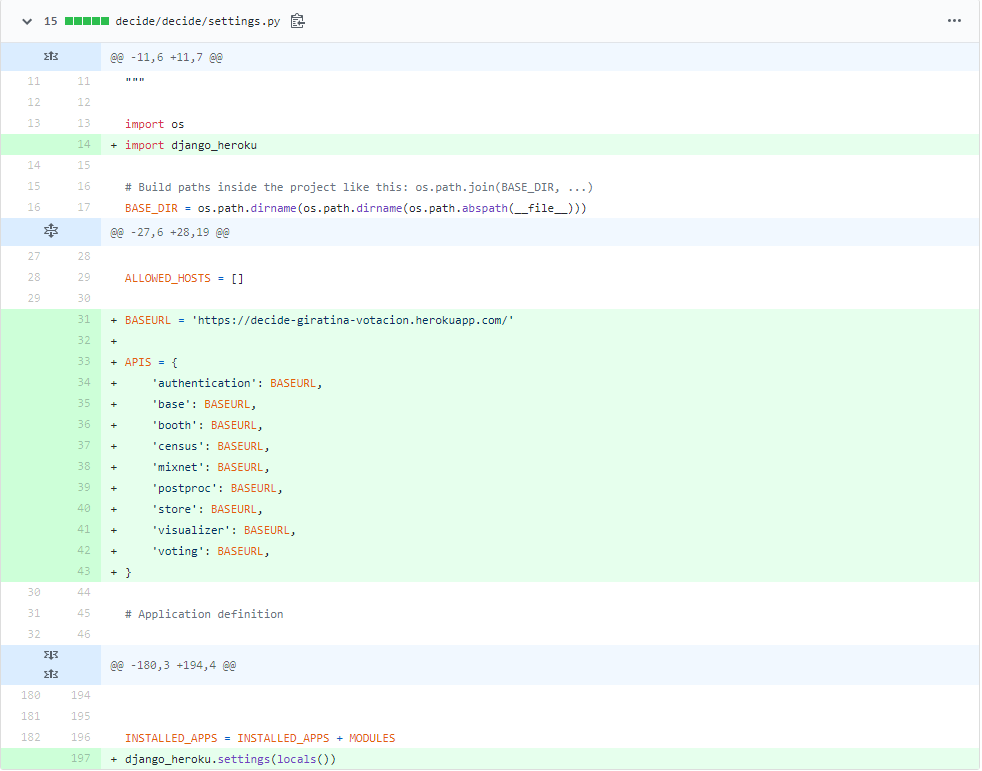Click the '15' changed lines count
Image resolution: width=982 pixels, height=771 pixels.
point(50,21)
